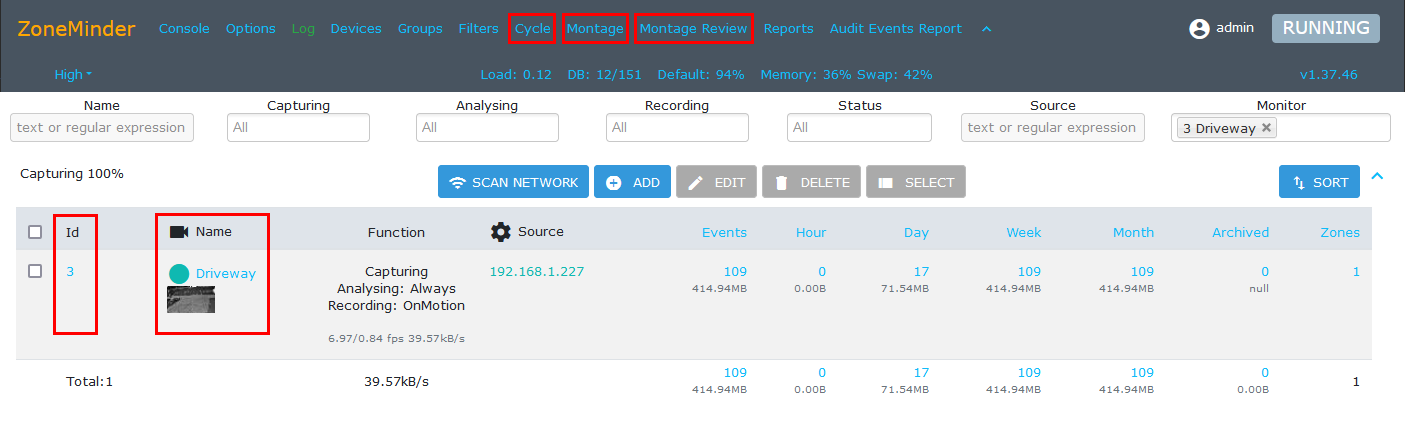The image size is (1405, 423).
Task: Open Driveway's 17 Day events count
Action: [x=921, y=272]
